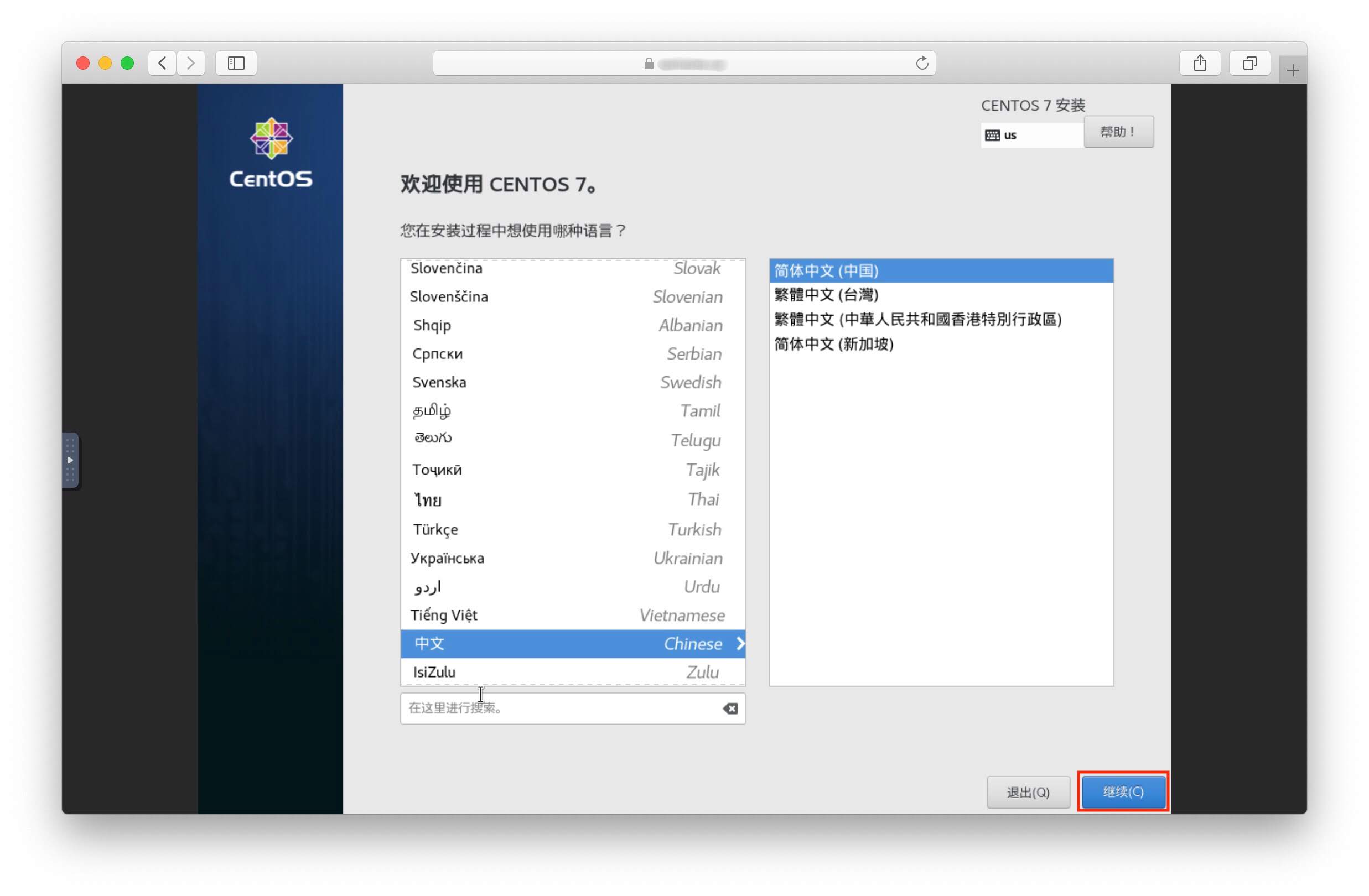Select the Thai language row
Viewport: 1369px width, 896px height.
573,499
